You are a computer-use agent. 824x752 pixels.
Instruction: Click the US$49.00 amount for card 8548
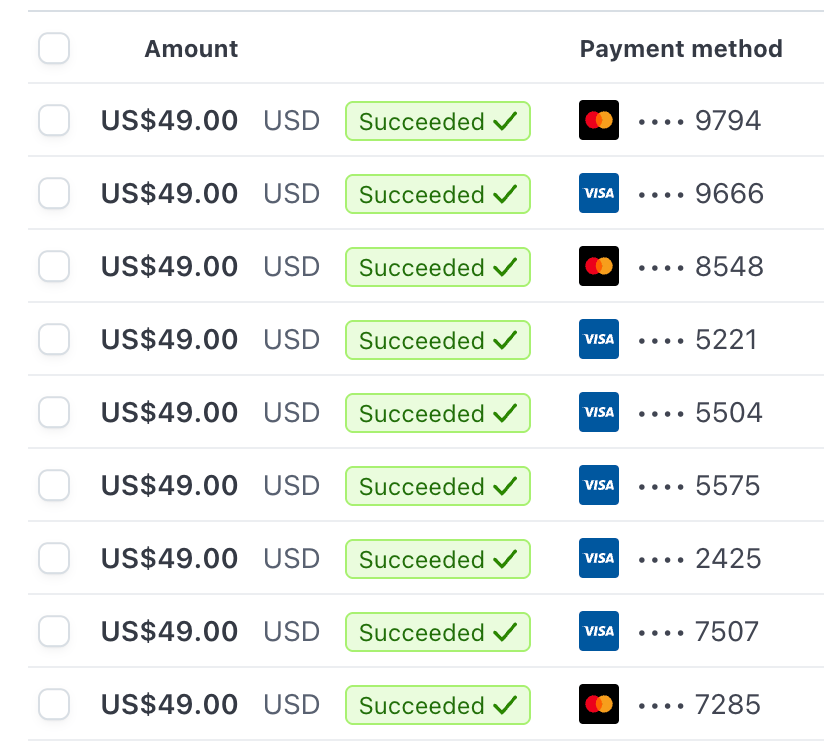169,266
